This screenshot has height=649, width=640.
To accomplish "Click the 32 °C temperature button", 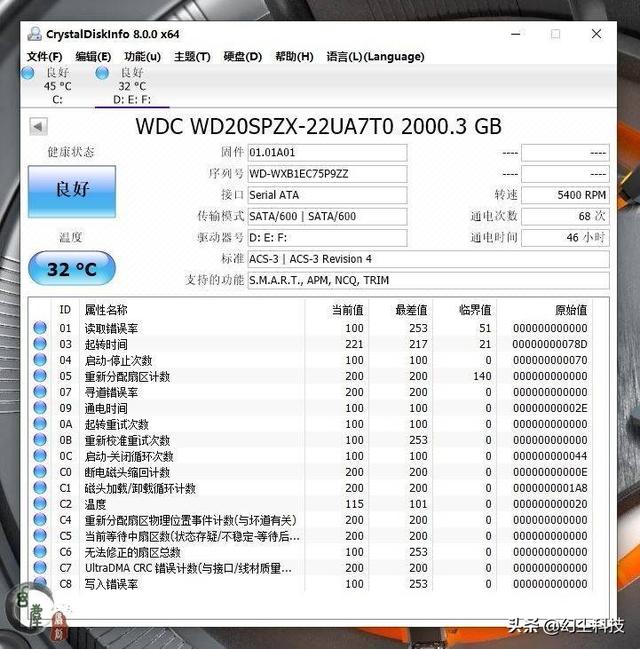I will (72, 269).
